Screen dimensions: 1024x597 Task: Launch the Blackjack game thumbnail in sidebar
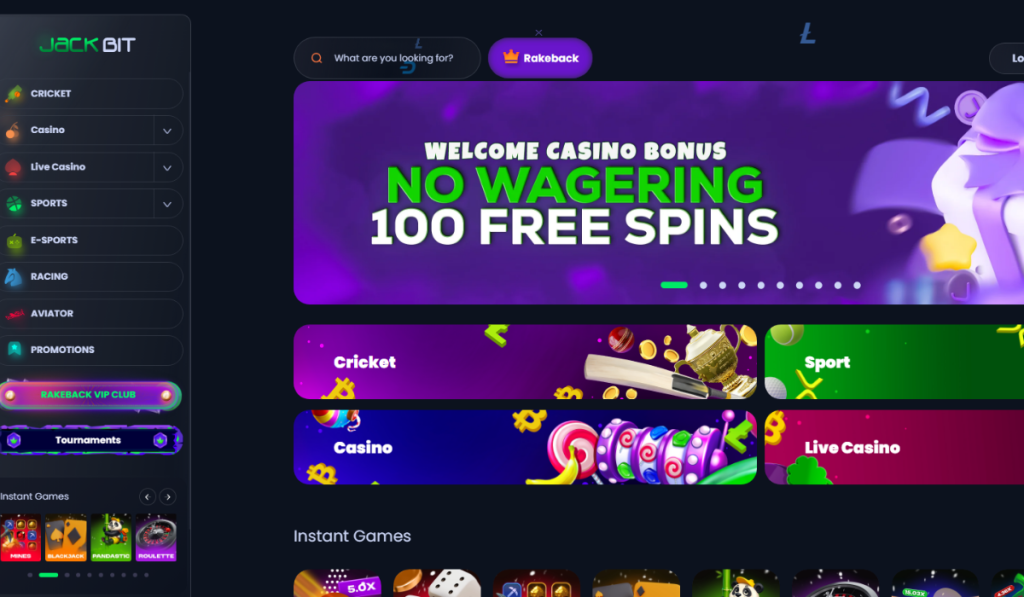[x=66, y=538]
